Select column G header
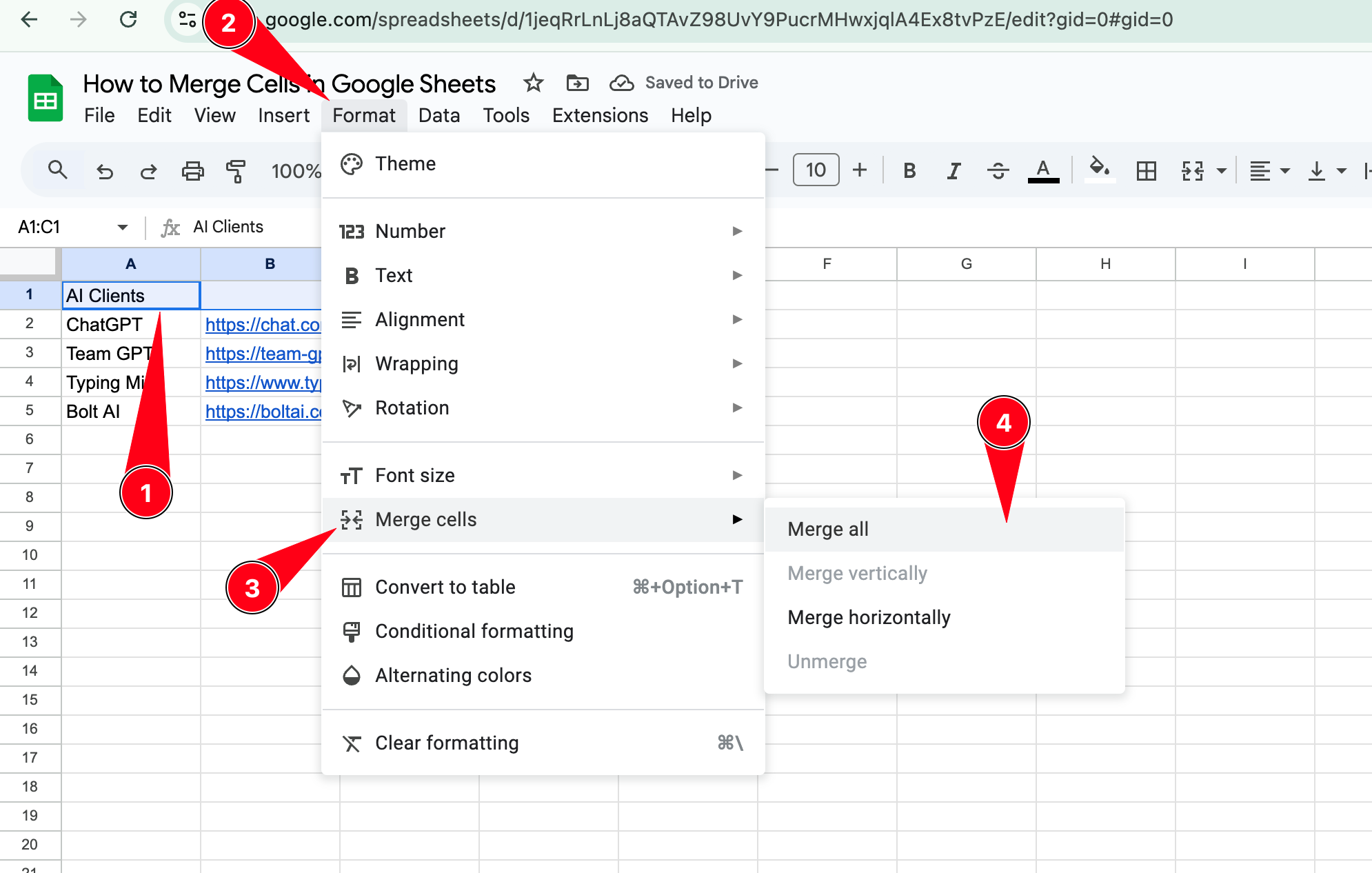The image size is (1372, 873). pyautogui.click(x=966, y=263)
